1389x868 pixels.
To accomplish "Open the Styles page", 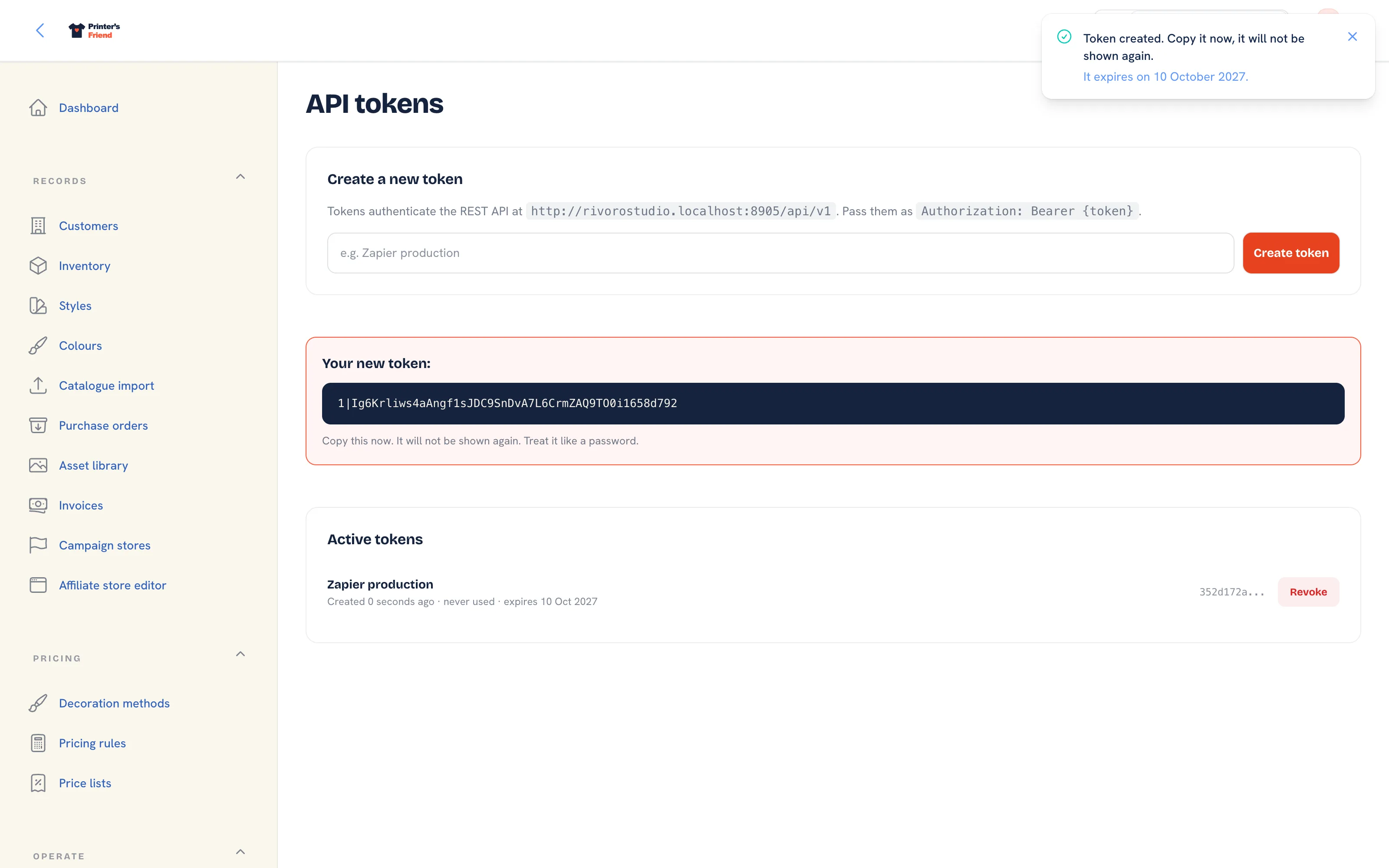I will pyautogui.click(x=75, y=306).
